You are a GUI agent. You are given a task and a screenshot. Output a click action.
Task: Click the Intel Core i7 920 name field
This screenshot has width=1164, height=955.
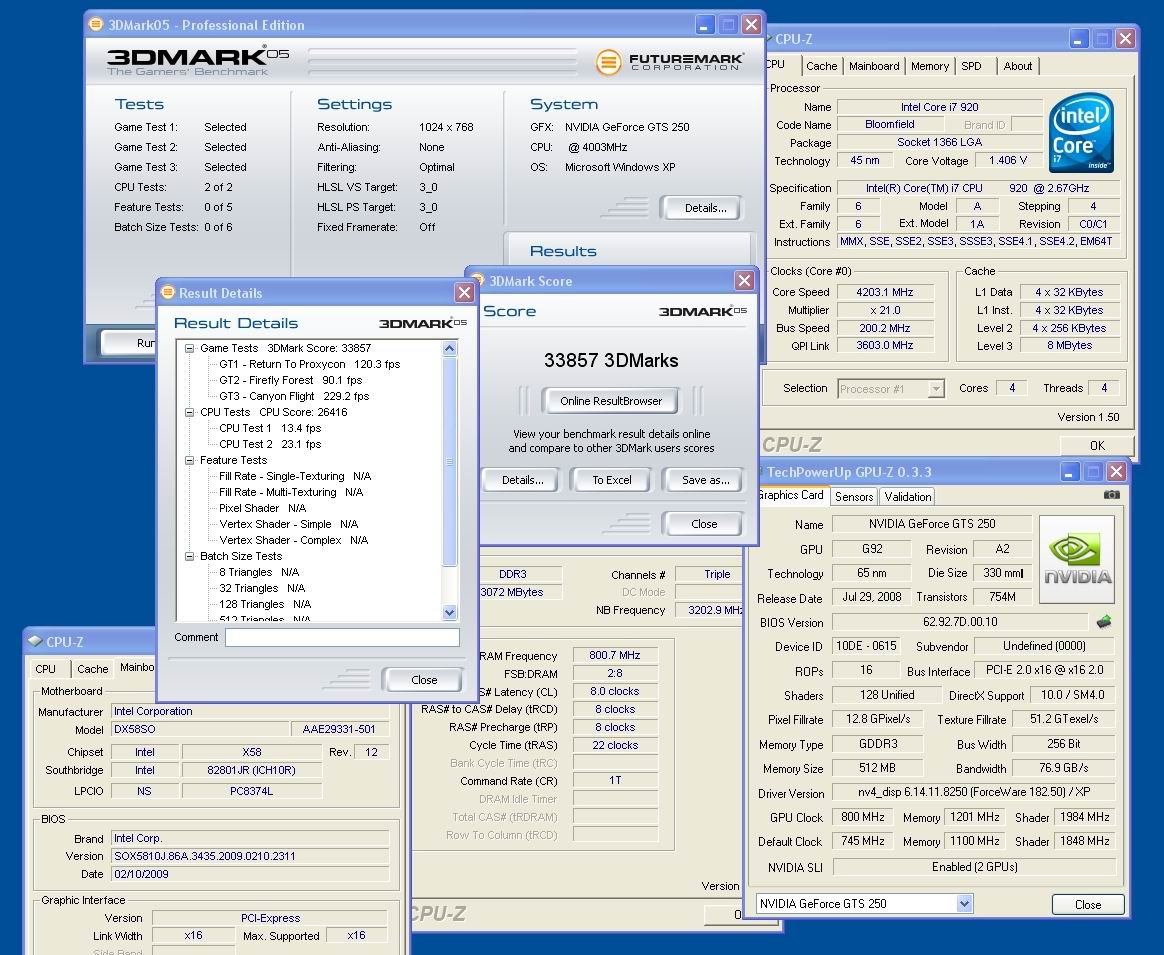click(939, 107)
